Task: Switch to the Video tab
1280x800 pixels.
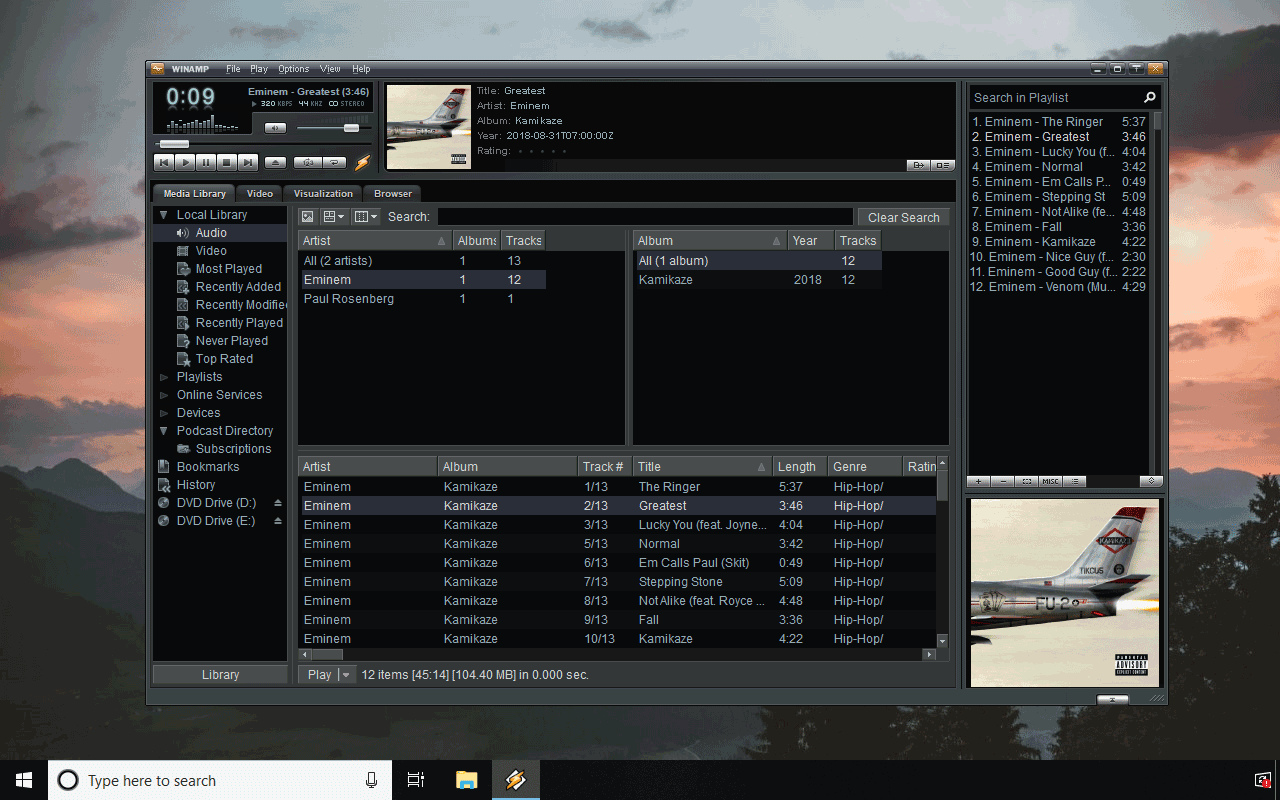Action: pyautogui.click(x=260, y=193)
